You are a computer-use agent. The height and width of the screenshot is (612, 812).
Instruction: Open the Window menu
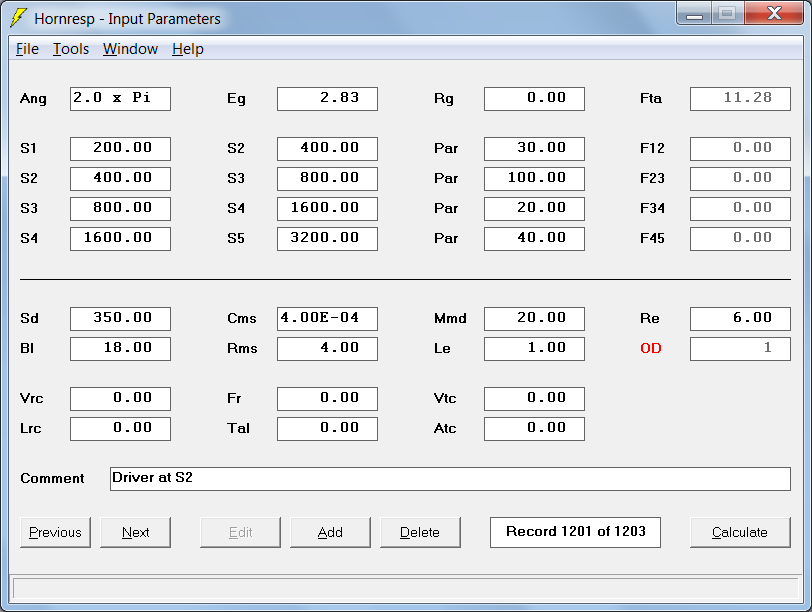130,49
